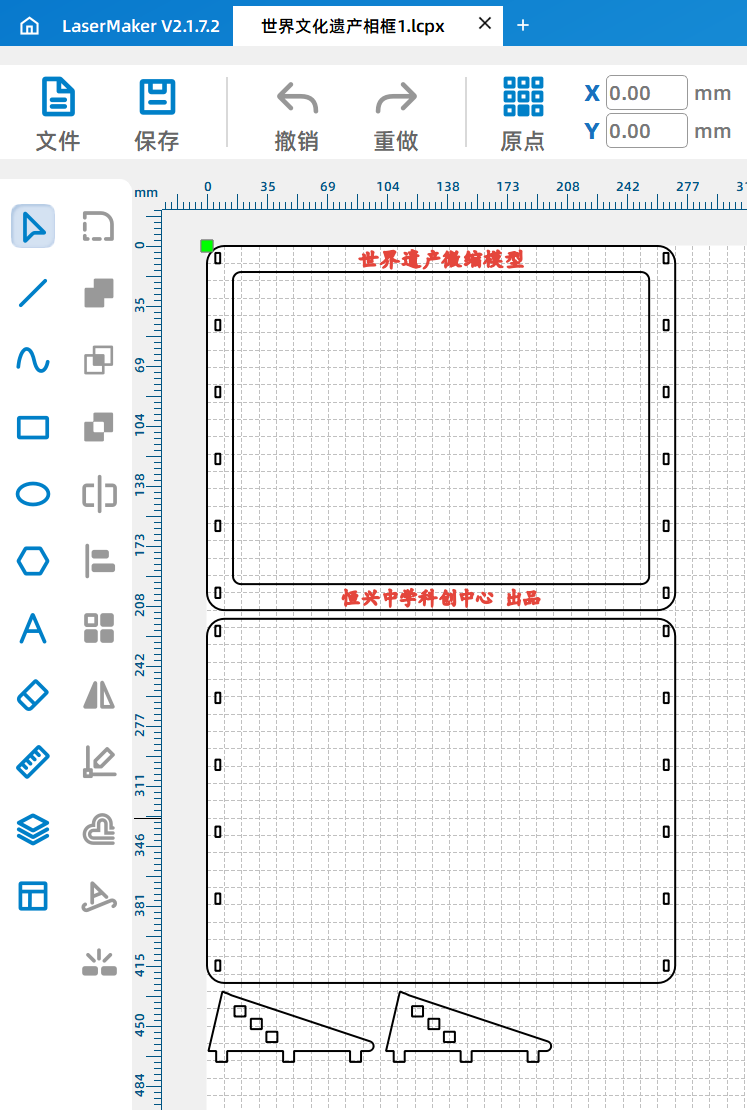Screen dimensions: 747x1110
Task: Switch to 世界文化遗产相框1.lcpx tab
Action: (x=353, y=26)
